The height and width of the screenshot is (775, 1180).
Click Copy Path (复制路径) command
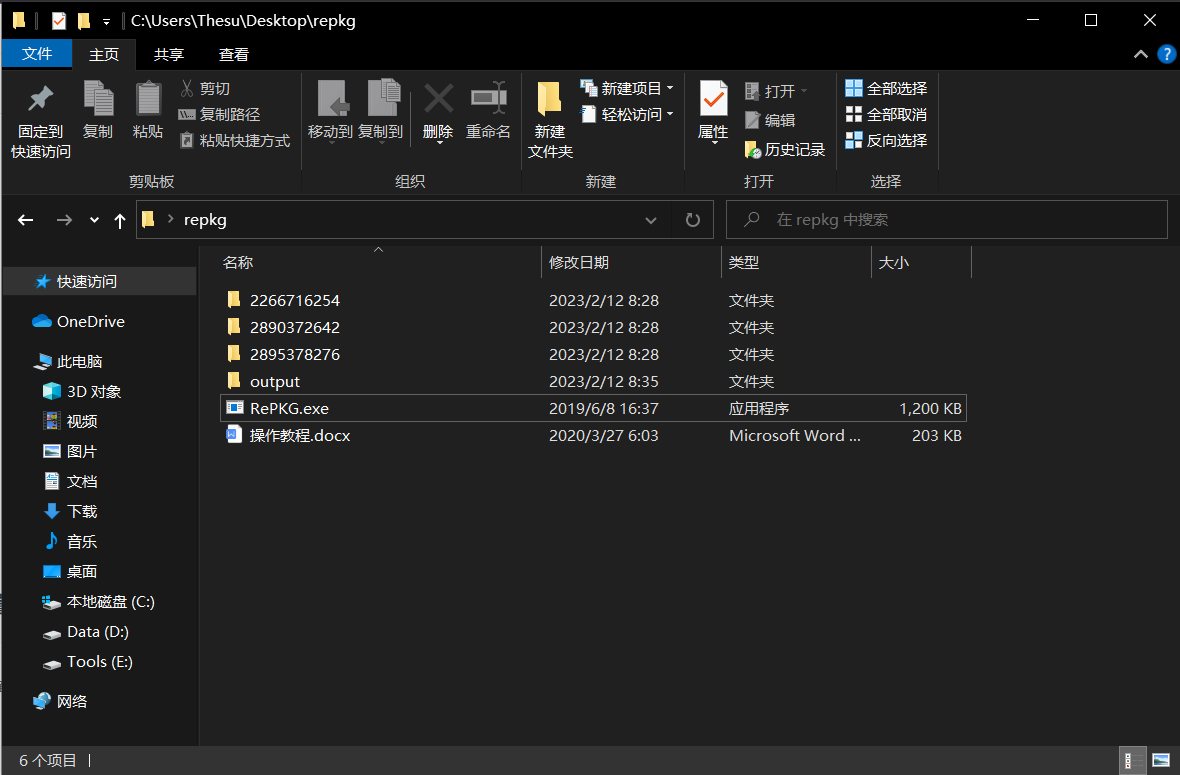pos(219,114)
